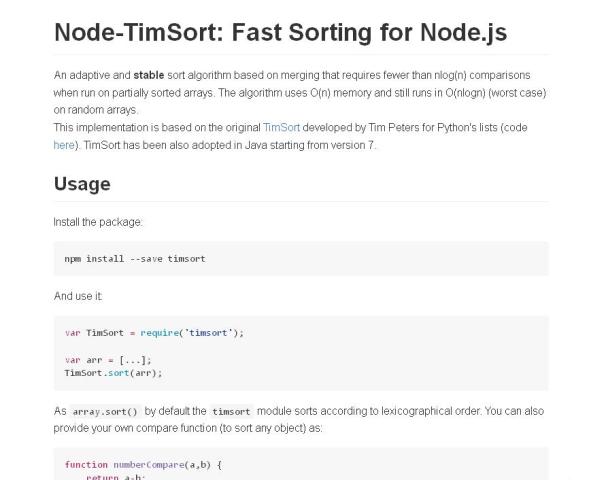Image resolution: width=606 pixels, height=480 pixels.
Task: Follow the 'here' code link
Action: click(x=63, y=145)
